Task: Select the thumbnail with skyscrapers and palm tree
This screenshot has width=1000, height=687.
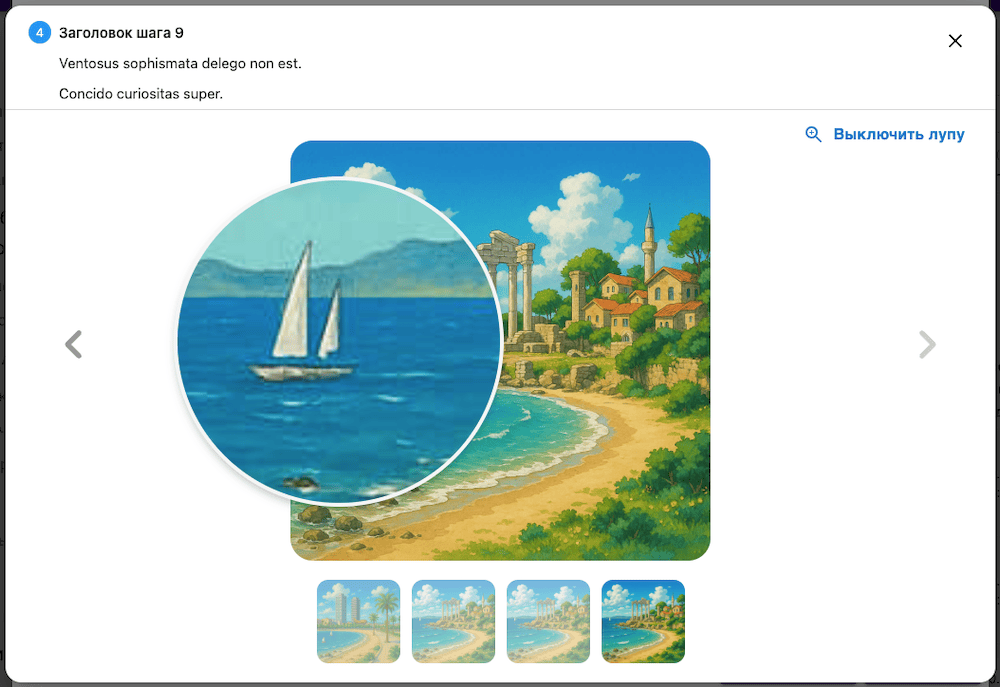Action: pos(358,621)
